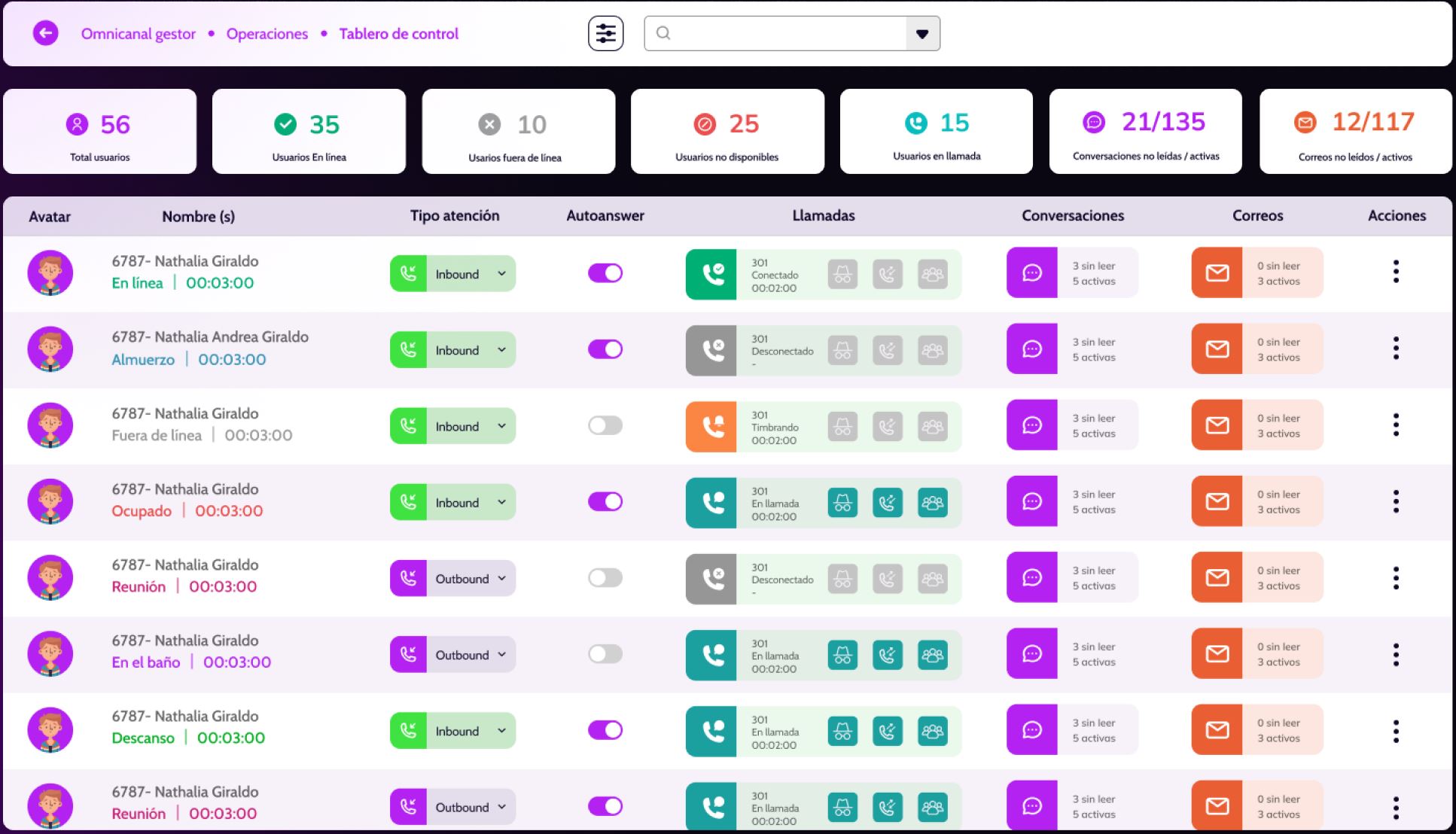1456x834 pixels.
Task: Click the Ocupado status text
Action: pyautogui.click(x=142, y=511)
